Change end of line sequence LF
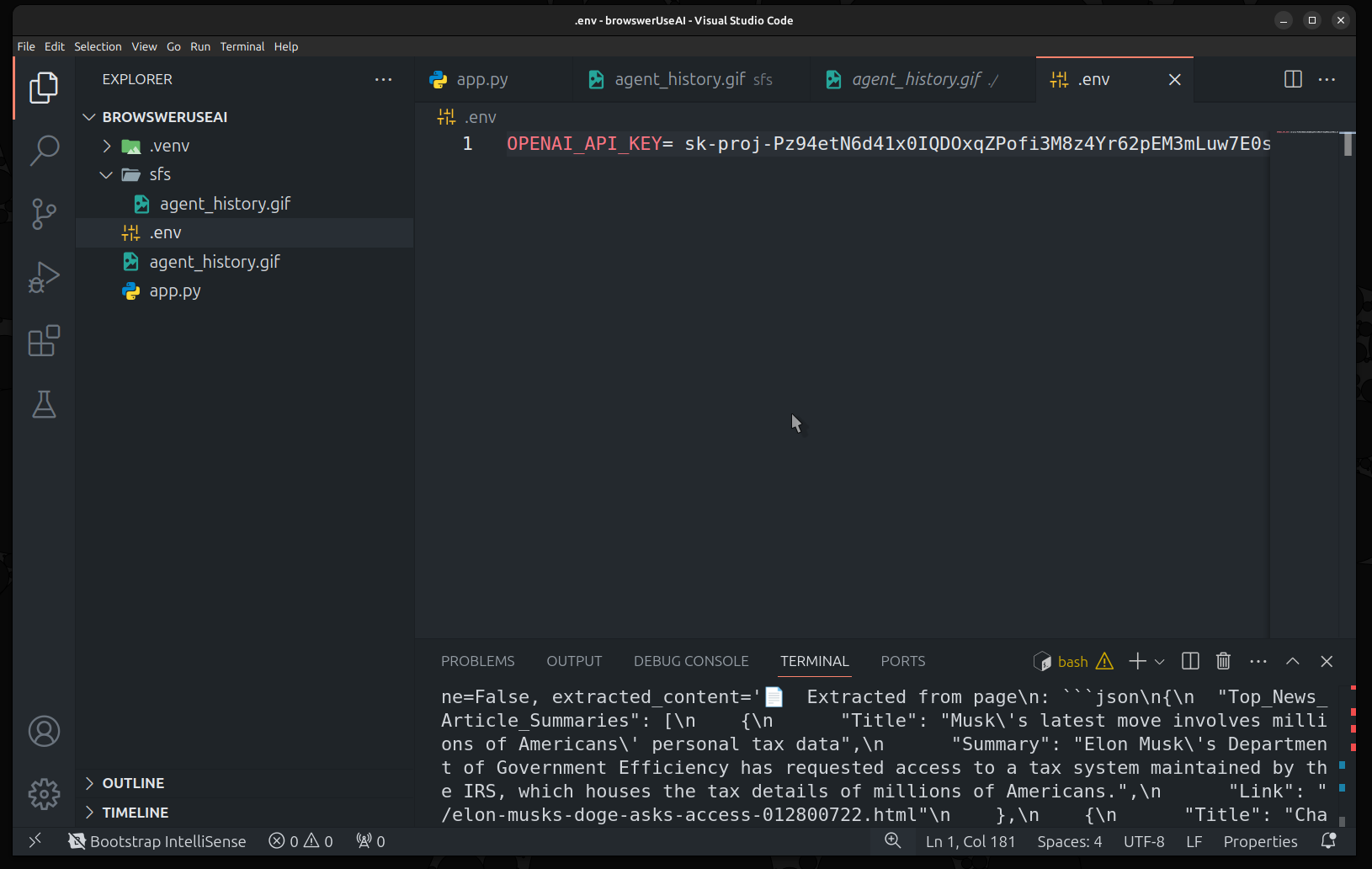The image size is (1372, 869). pos(1194,840)
